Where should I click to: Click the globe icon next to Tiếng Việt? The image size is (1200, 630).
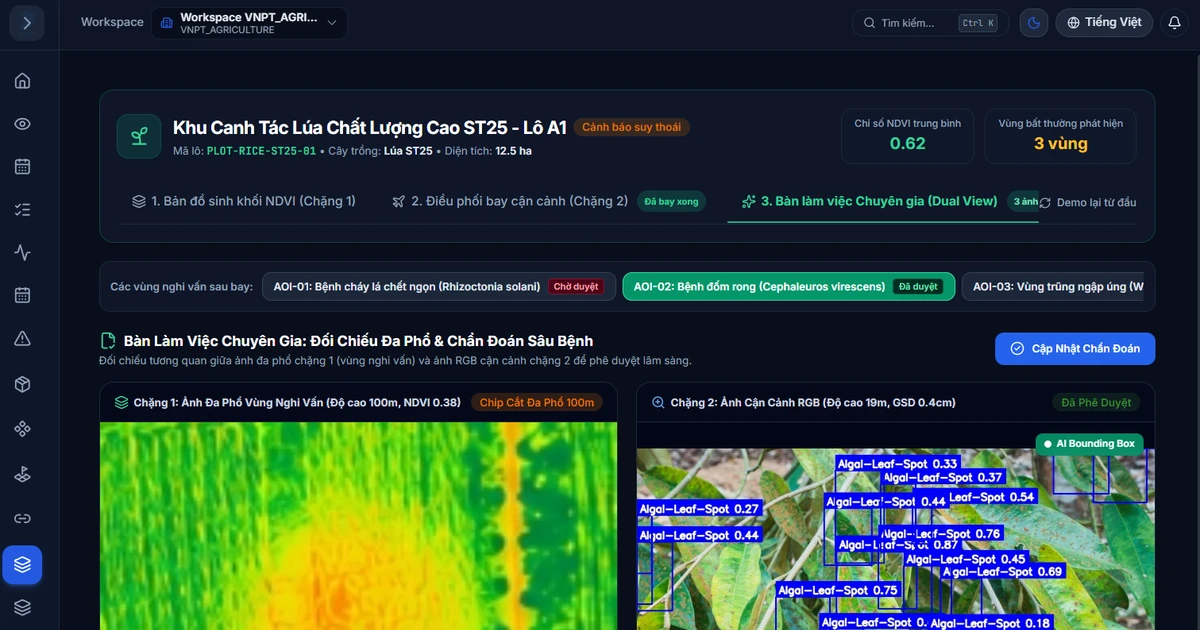1074,23
